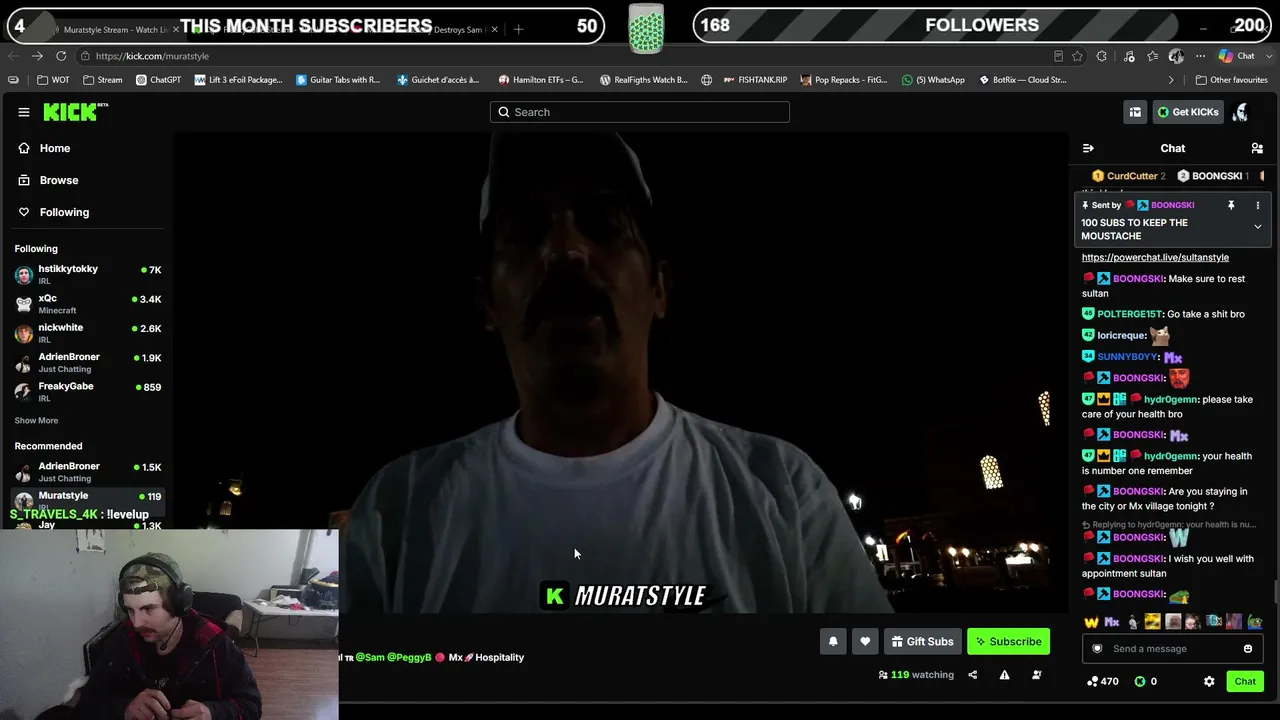The image size is (1280, 720).
Task: Click the shield icon in chat input
Action: (x=1097, y=649)
